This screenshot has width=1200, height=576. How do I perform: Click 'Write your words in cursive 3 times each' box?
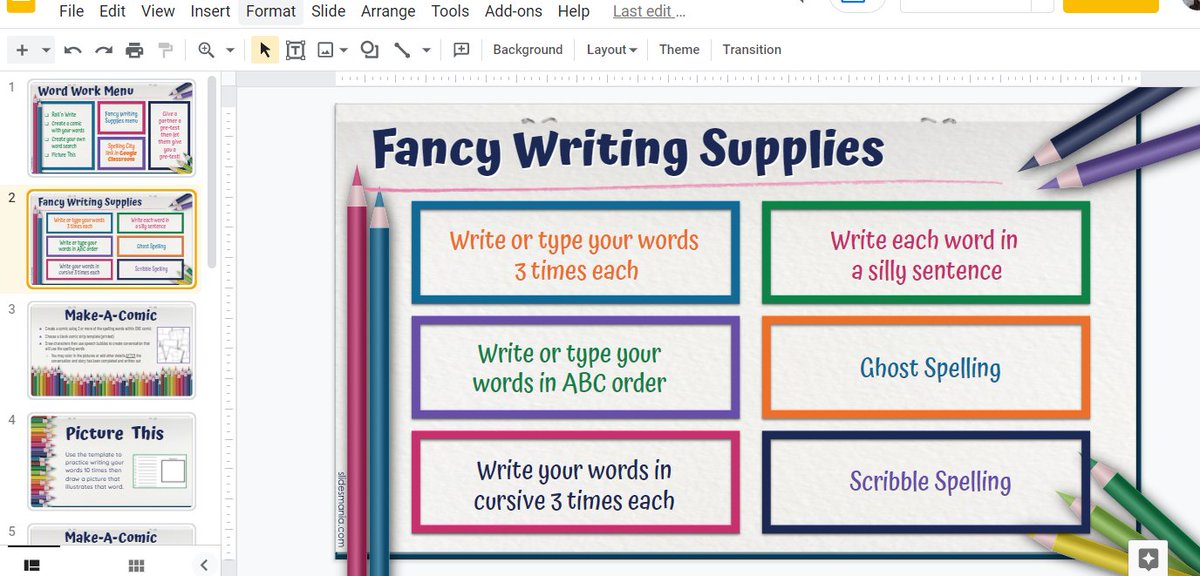(x=575, y=483)
